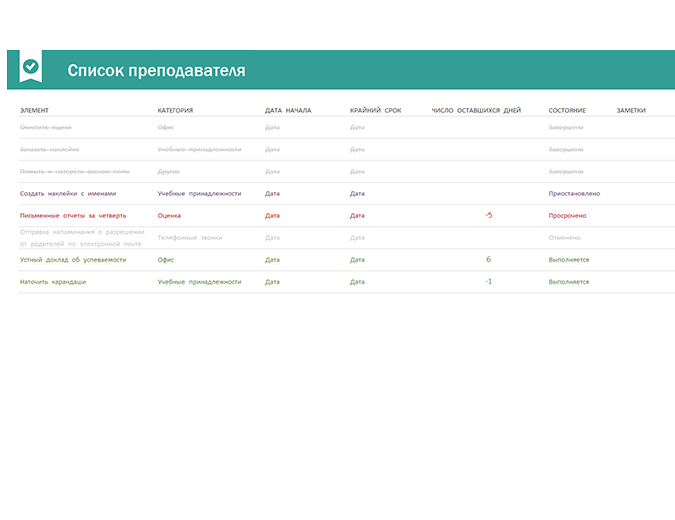This screenshot has height=520, width=675.
Task: Click the 'Просрочено' status cell
Action: [567, 216]
